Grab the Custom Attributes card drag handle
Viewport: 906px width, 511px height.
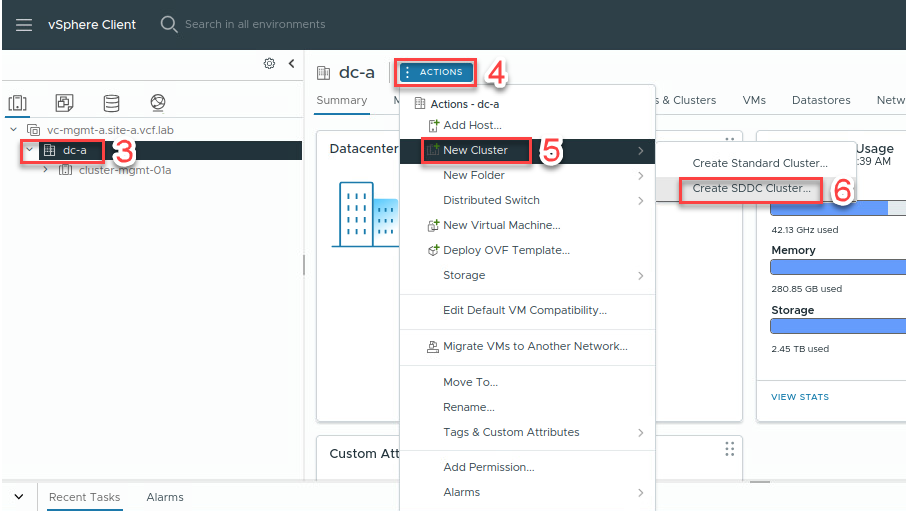pos(730,449)
